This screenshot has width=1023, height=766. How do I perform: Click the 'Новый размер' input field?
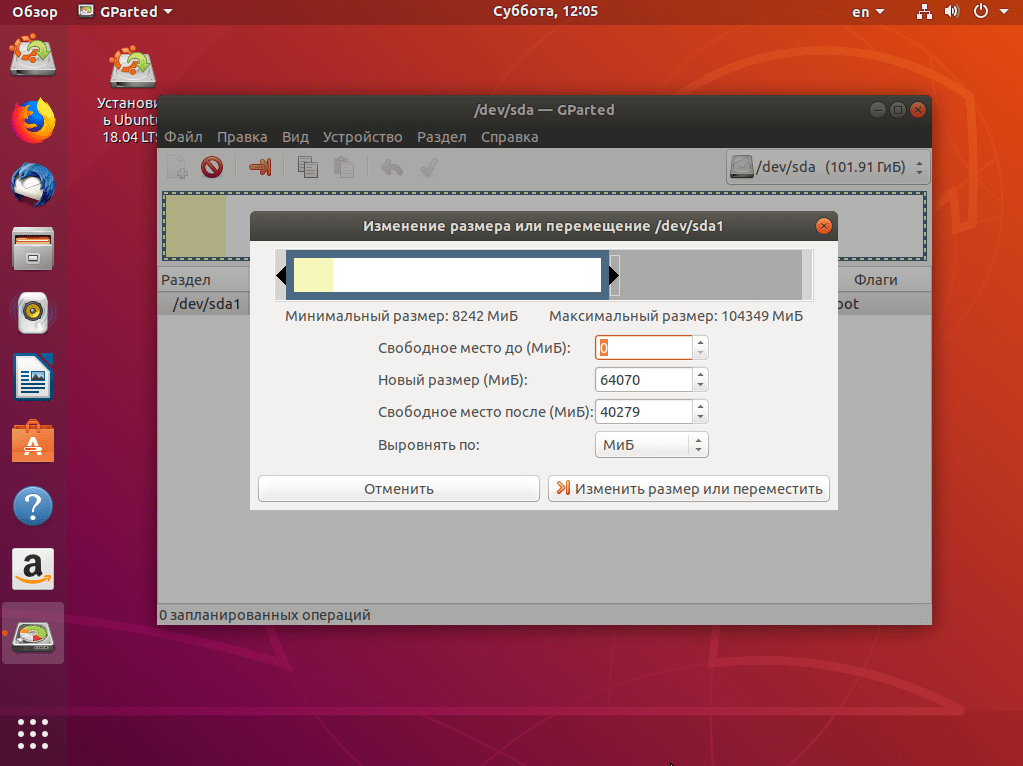pos(644,380)
